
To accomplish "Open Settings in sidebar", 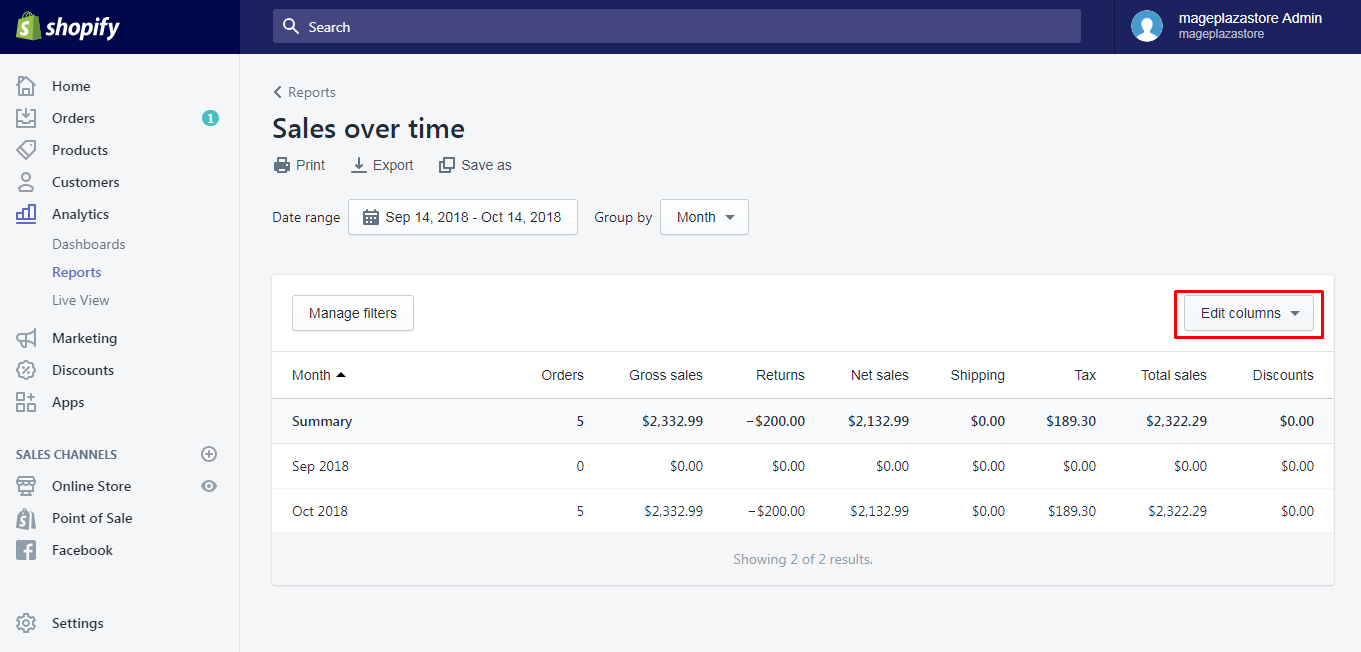I will click(78, 623).
